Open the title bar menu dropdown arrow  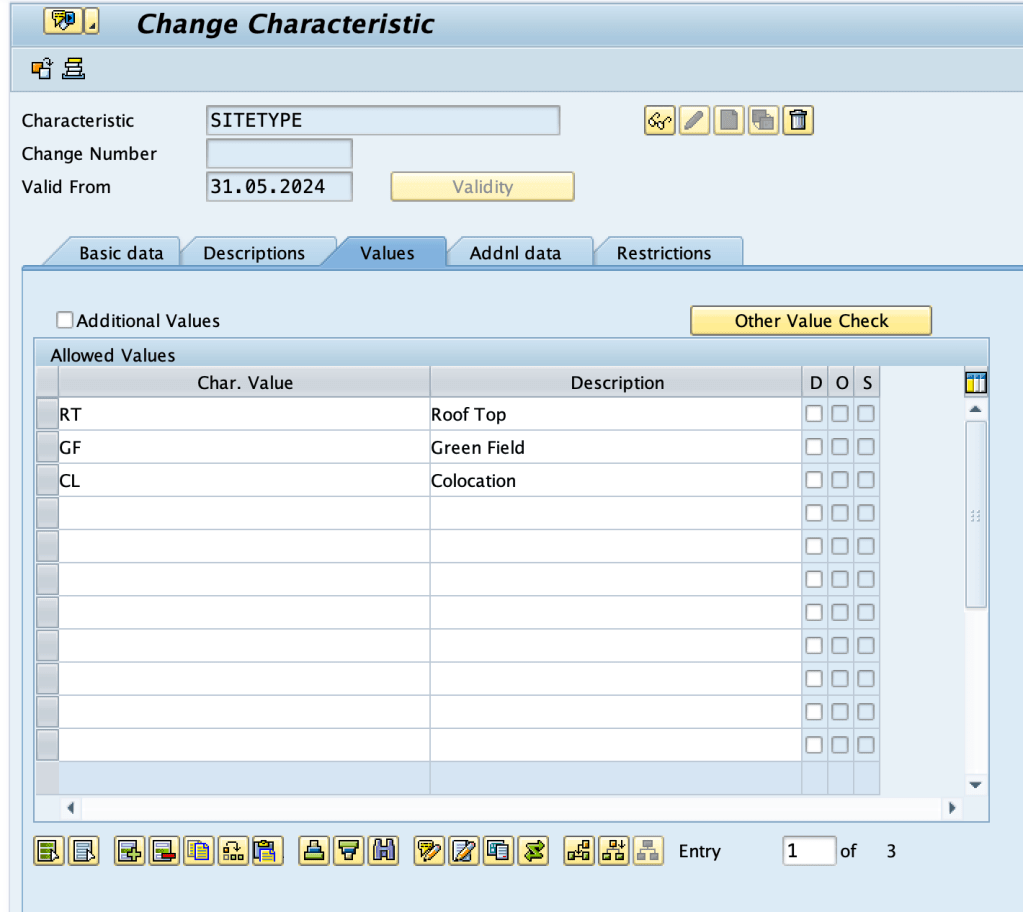pyautogui.click(x=92, y=22)
